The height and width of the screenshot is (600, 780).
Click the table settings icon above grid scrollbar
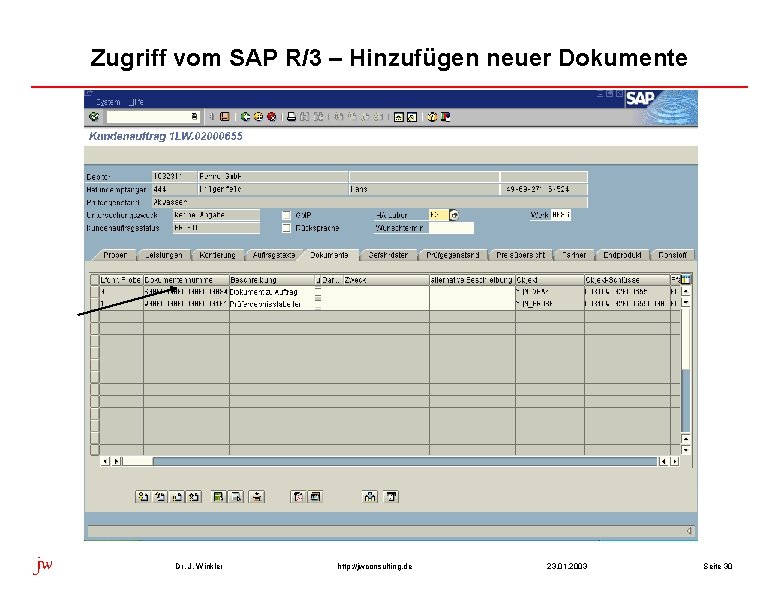click(685, 280)
